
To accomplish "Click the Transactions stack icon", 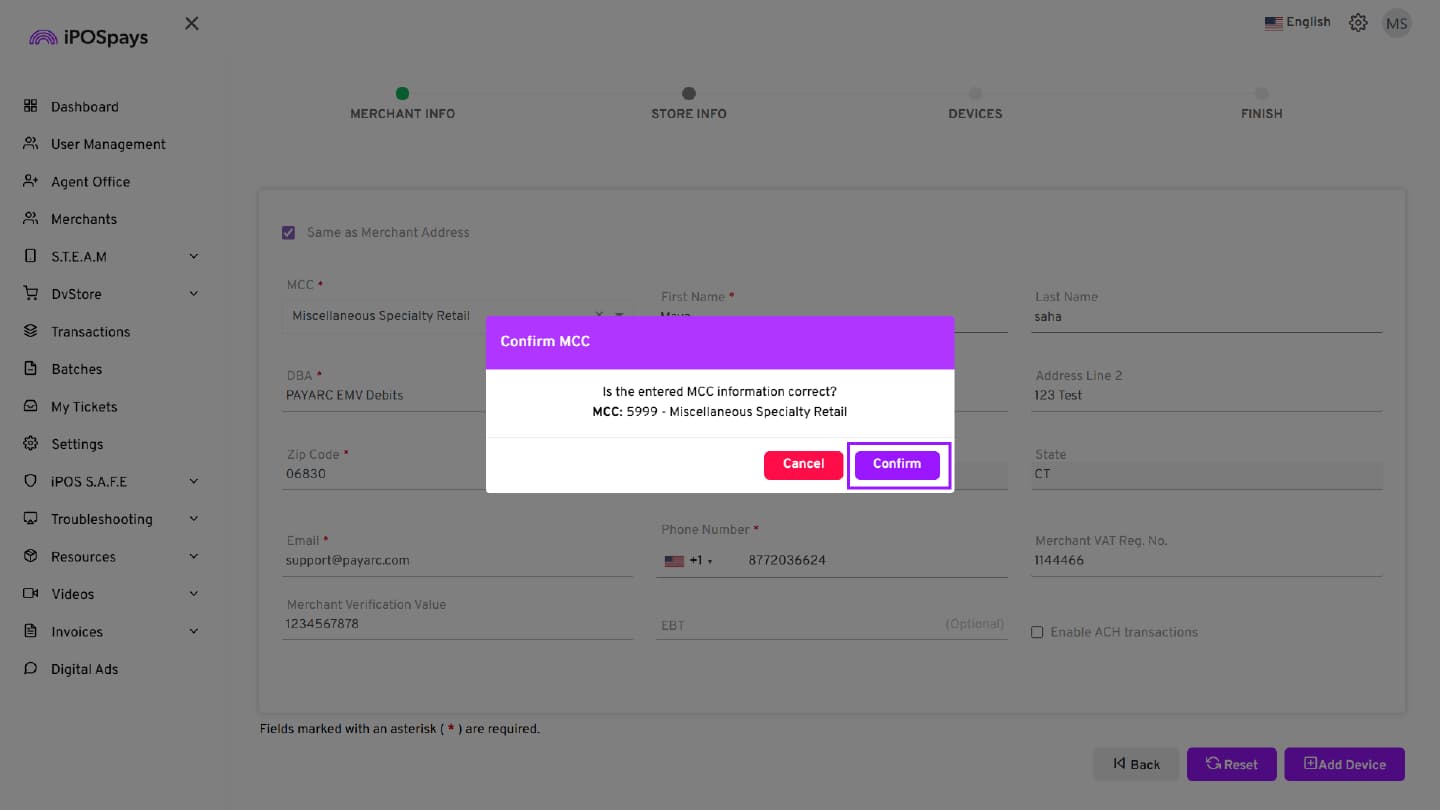I will [x=30, y=331].
